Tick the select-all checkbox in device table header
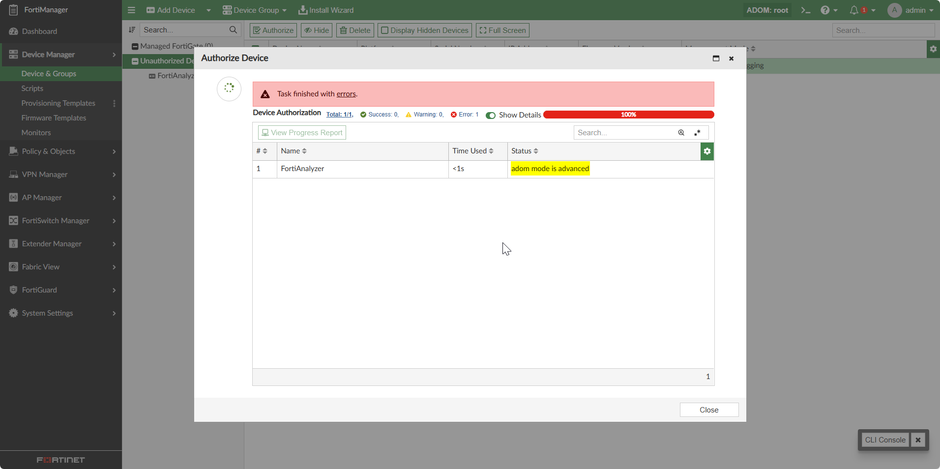The height and width of the screenshot is (469, 940). point(255,49)
